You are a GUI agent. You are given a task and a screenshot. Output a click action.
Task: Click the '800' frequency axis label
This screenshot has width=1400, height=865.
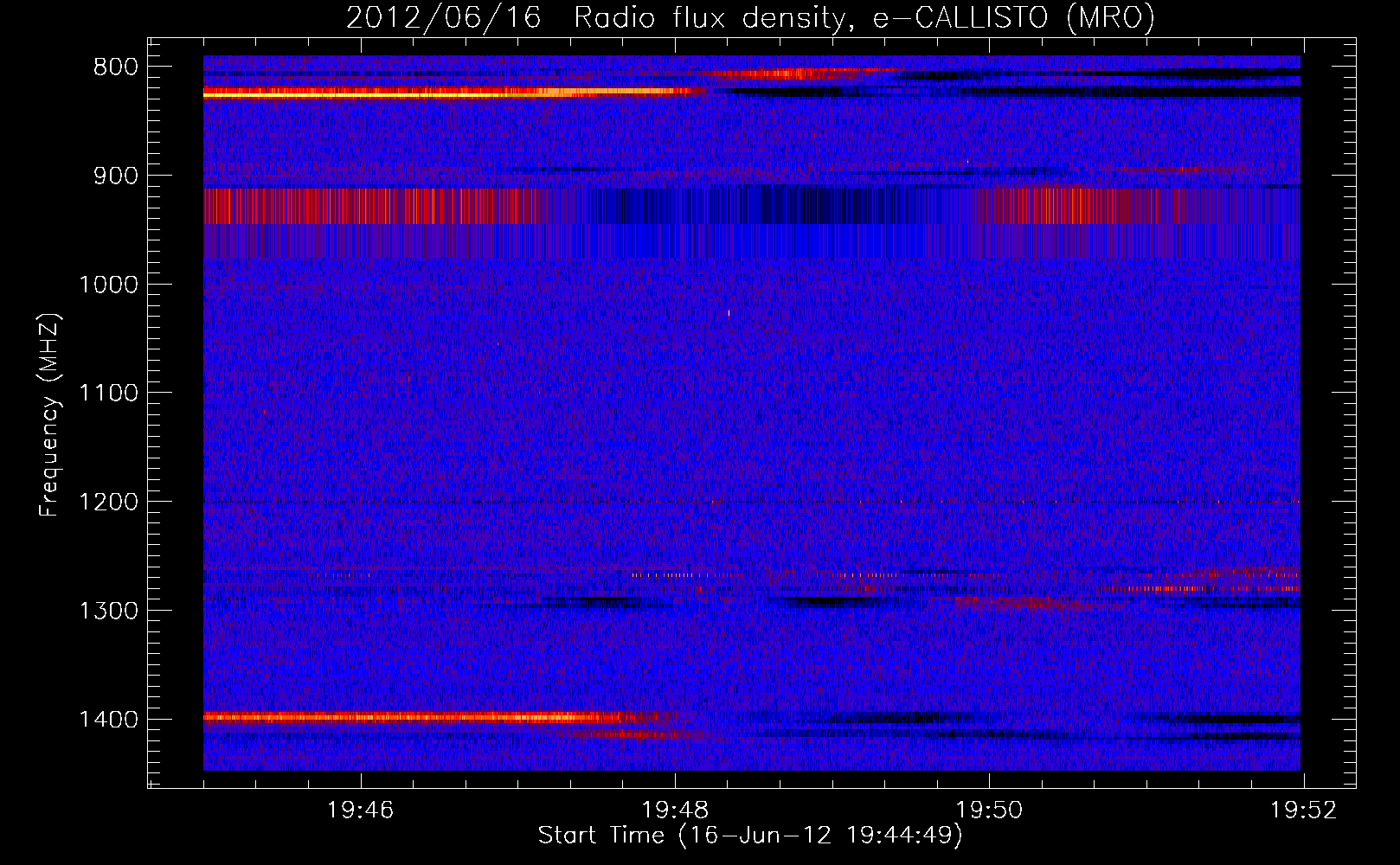115,67
